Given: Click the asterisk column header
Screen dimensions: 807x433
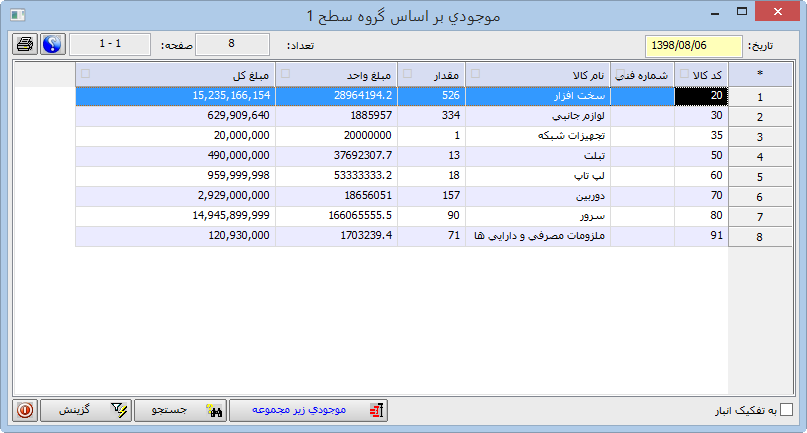Looking at the screenshot, I should point(760,75).
